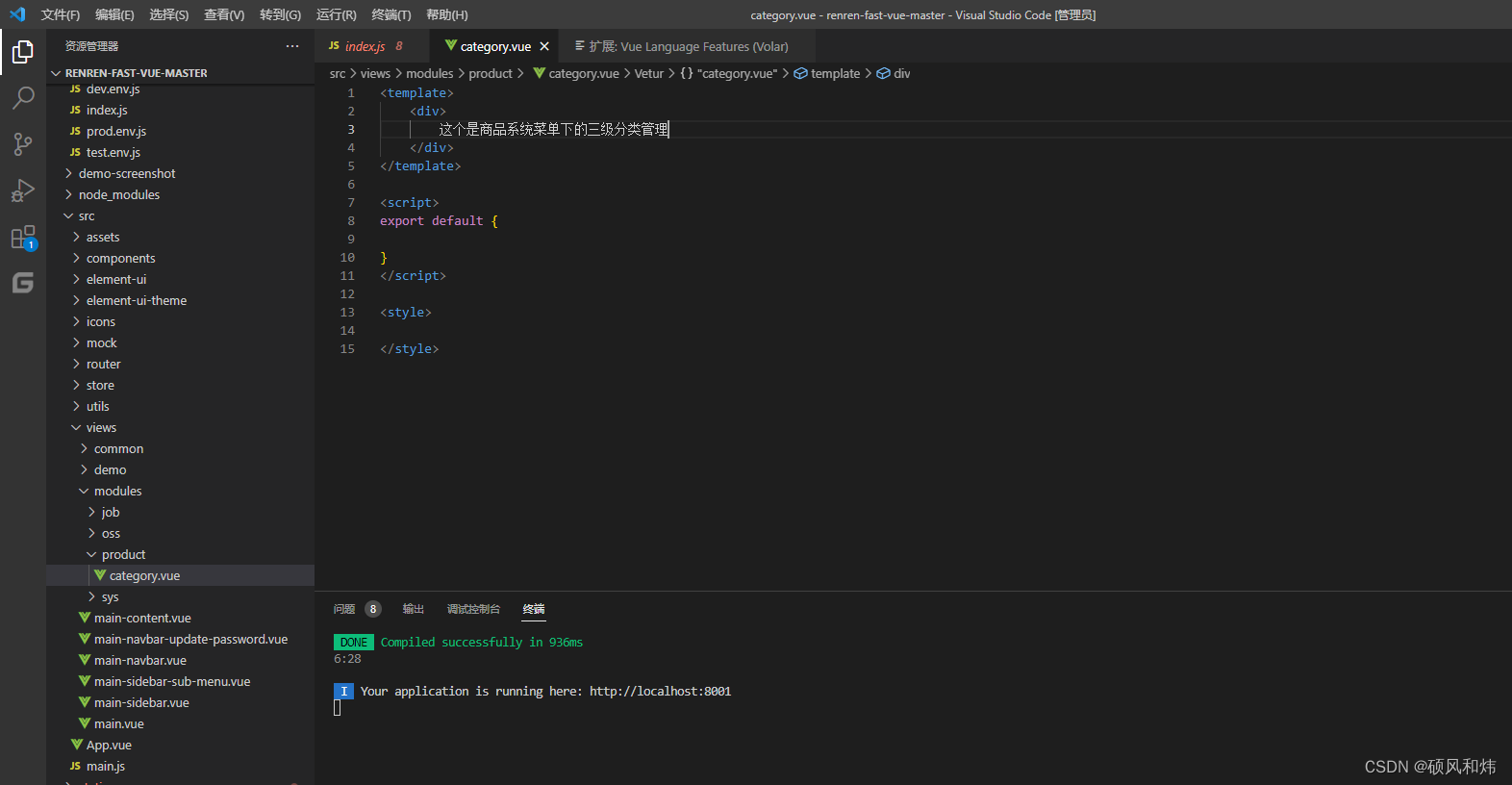Viewport: 1512px width, 785px height.
Task: Expand the icons folder
Action: pos(181,321)
